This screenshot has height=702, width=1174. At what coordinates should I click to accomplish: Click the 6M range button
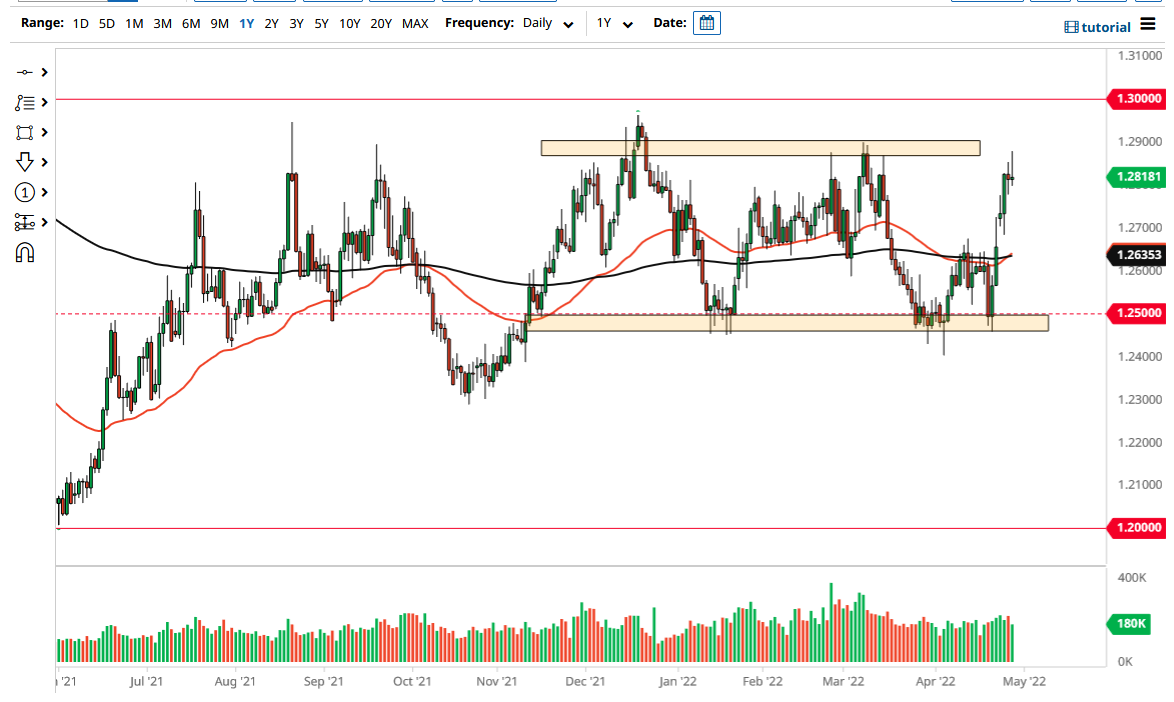pyautogui.click(x=190, y=23)
